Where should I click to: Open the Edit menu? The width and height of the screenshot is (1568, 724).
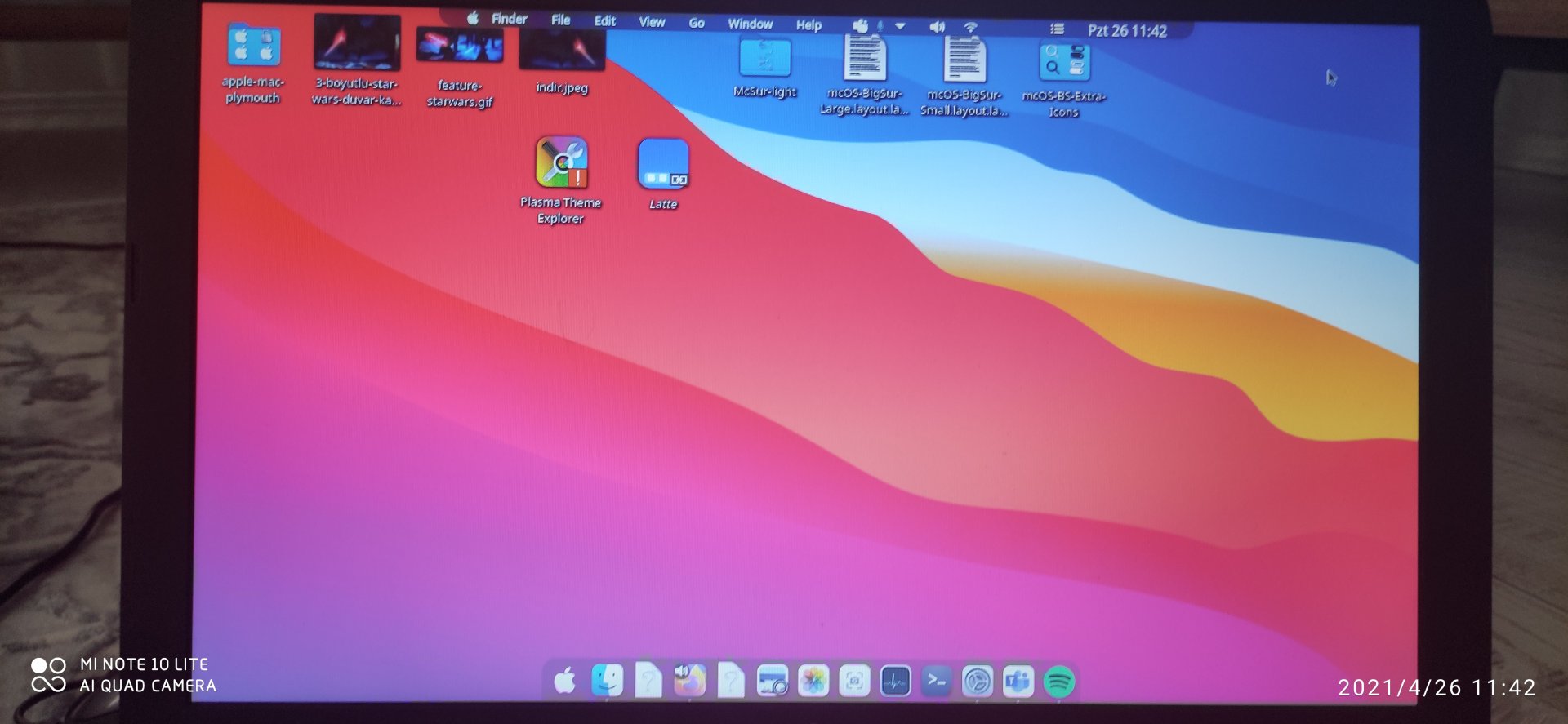coord(605,21)
